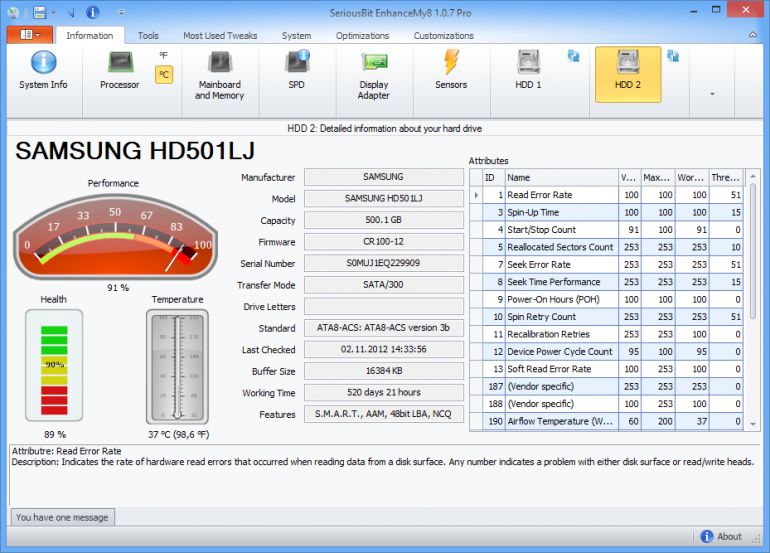The height and width of the screenshot is (553, 770).
Task: Click the Capacity field 500.1 GB
Action: click(384, 220)
